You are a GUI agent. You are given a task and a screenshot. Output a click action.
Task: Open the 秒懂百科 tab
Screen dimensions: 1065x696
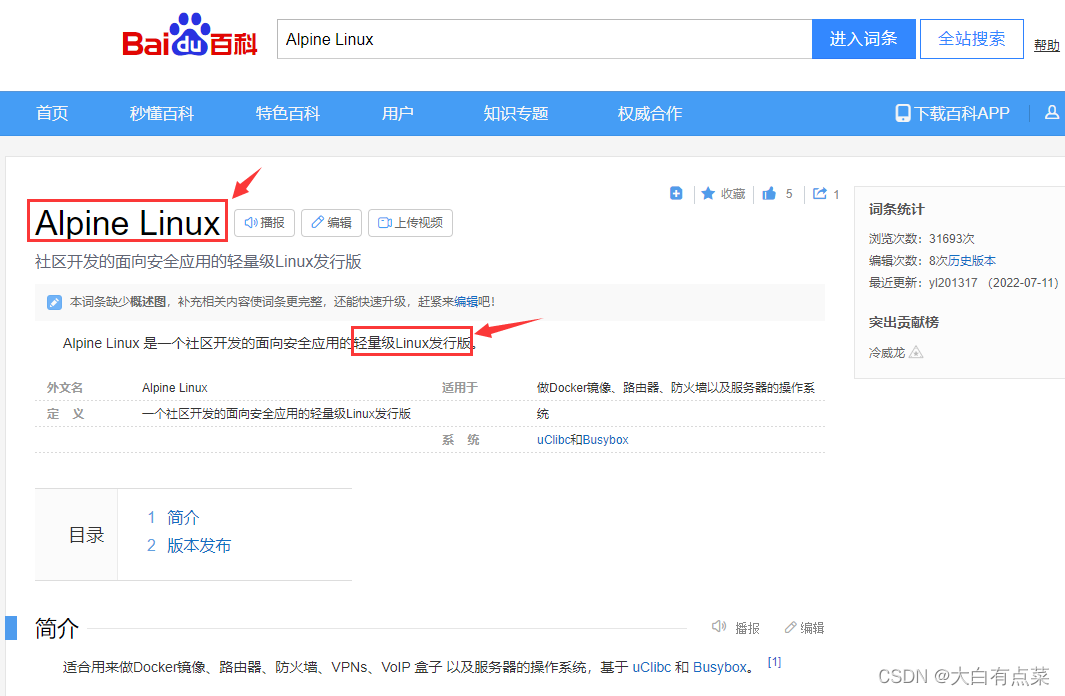[162, 113]
